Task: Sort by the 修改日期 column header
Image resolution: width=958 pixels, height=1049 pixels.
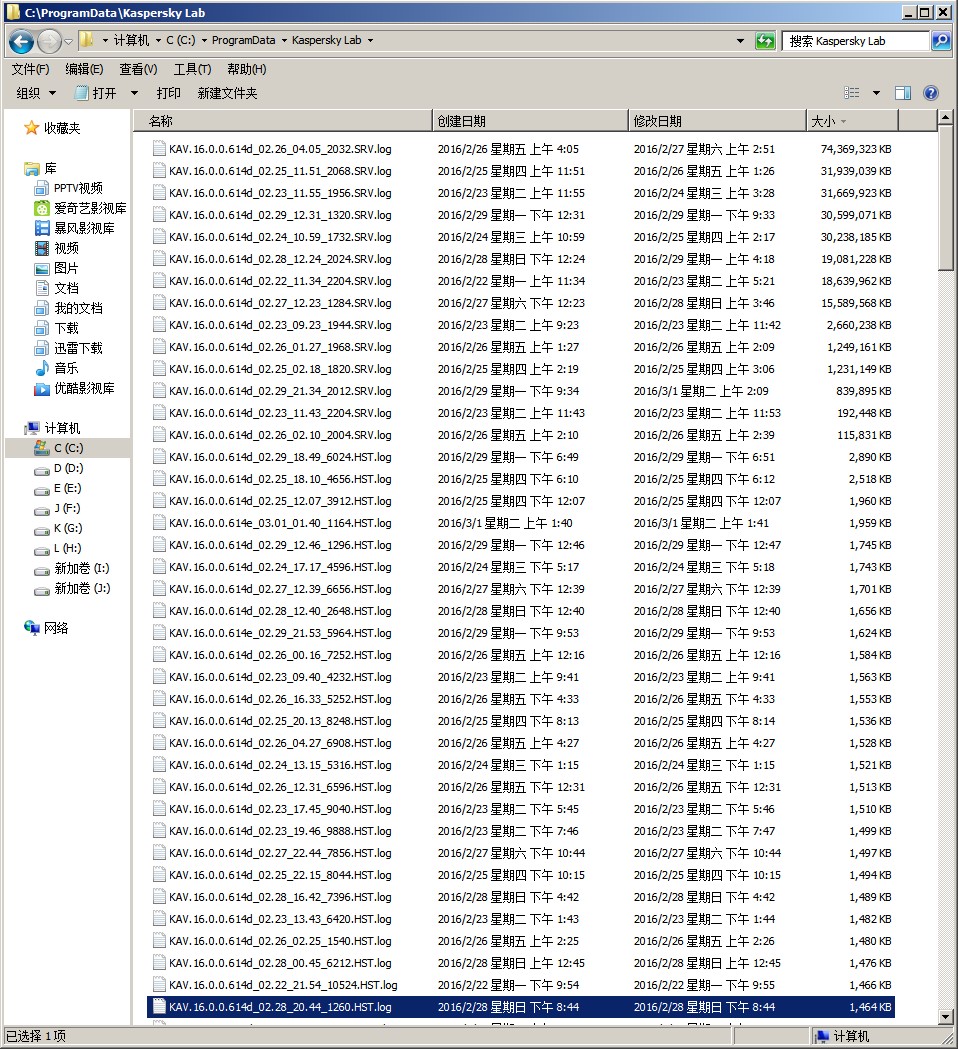Action: [x=718, y=121]
